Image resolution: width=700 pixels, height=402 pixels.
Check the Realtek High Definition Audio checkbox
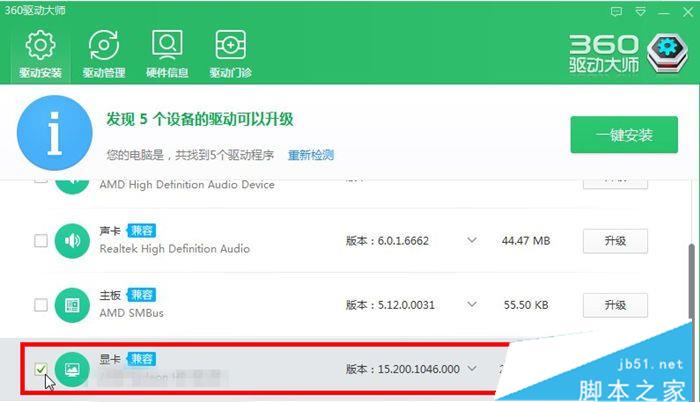(x=41, y=241)
